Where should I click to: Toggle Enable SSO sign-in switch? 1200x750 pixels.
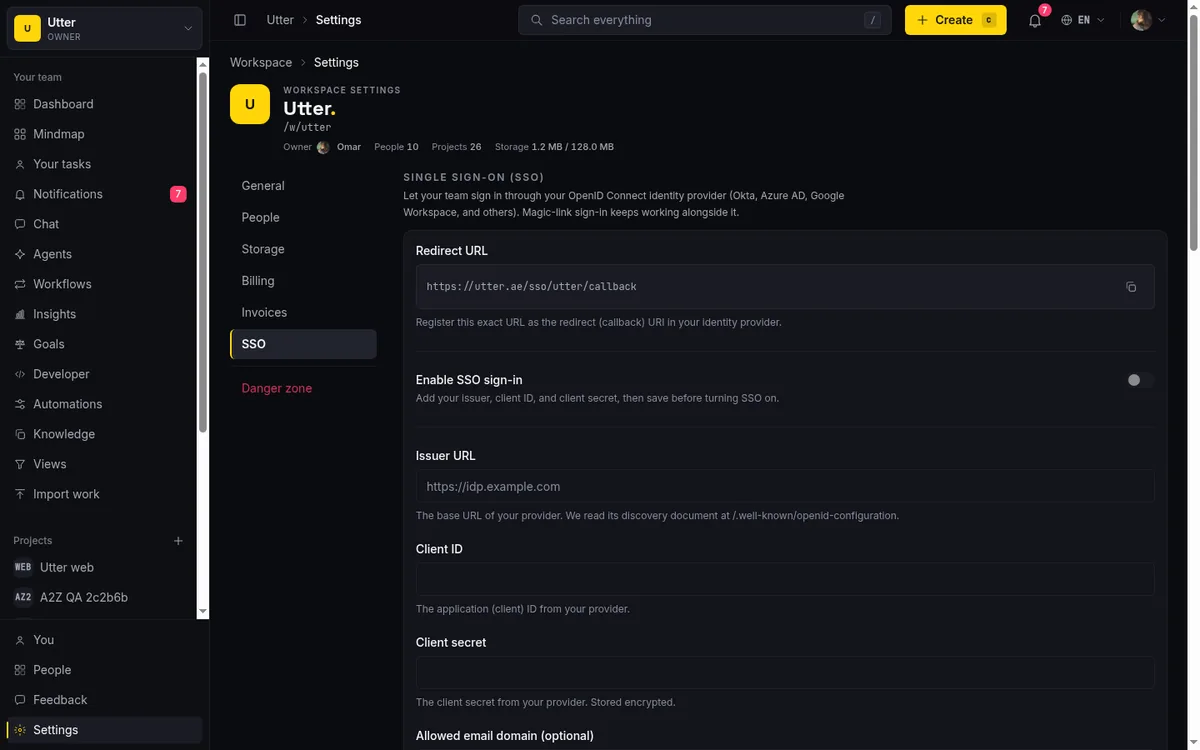pos(1140,380)
